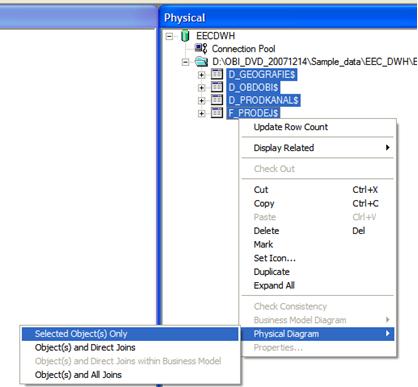418x387 pixels.
Task: Select the D_OBDOBI$ table name
Action: (x=253, y=87)
